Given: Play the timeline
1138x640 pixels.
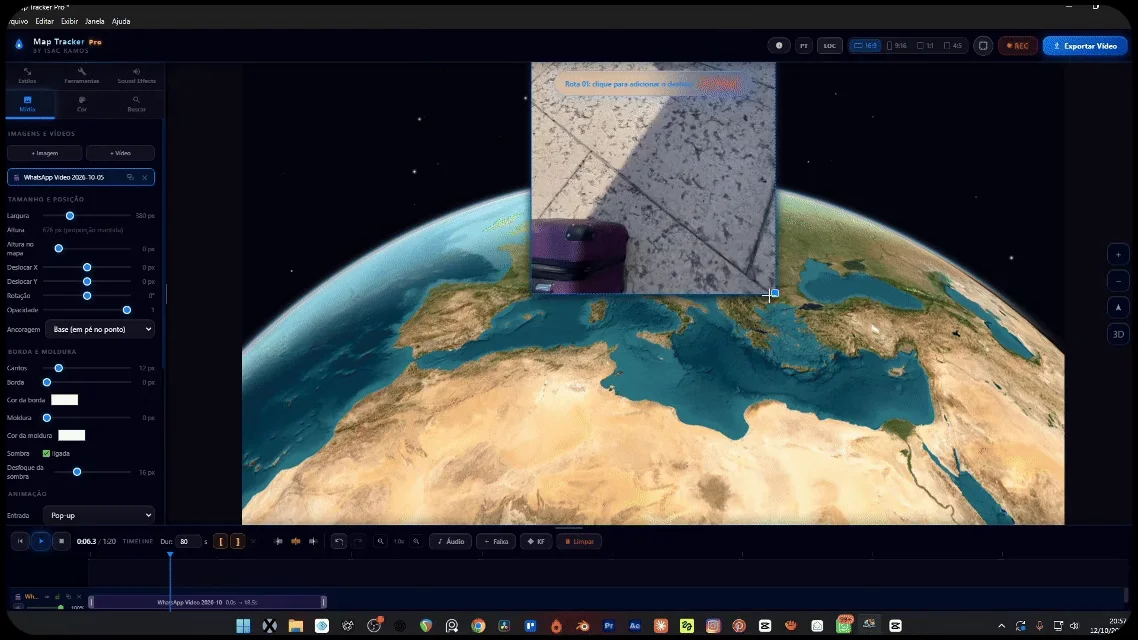Looking at the screenshot, I should 41,541.
